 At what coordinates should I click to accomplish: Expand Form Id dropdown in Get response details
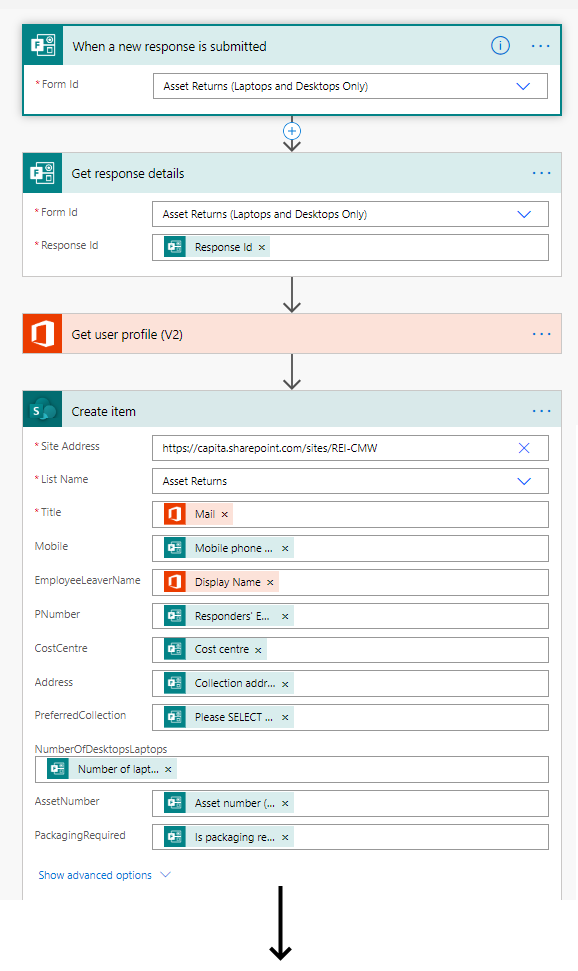coord(524,214)
